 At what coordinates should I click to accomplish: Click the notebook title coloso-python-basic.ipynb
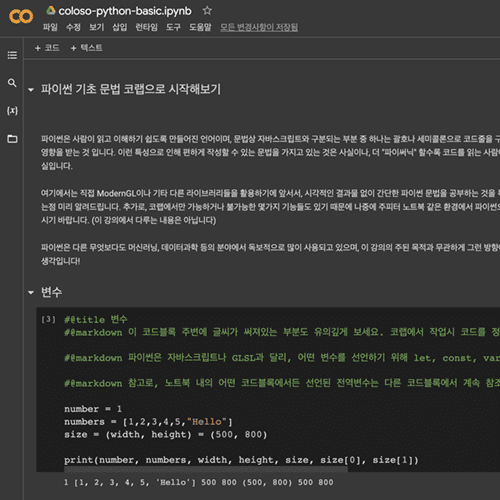[x=125, y=11]
